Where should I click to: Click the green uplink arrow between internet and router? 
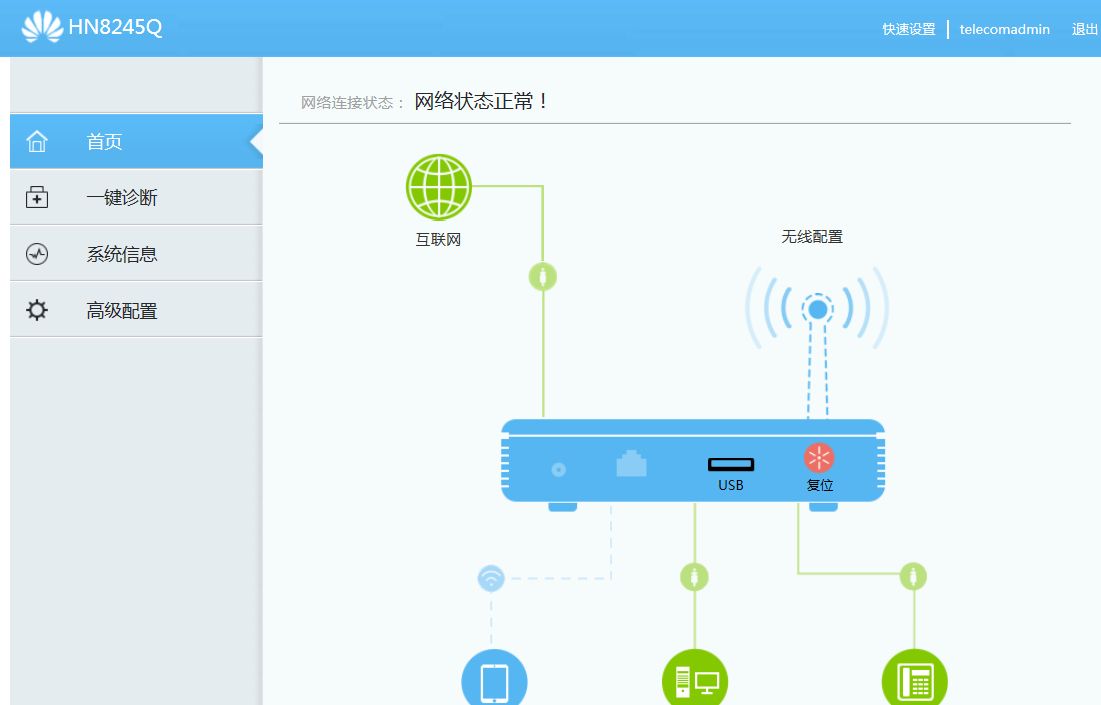click(542, 276)
